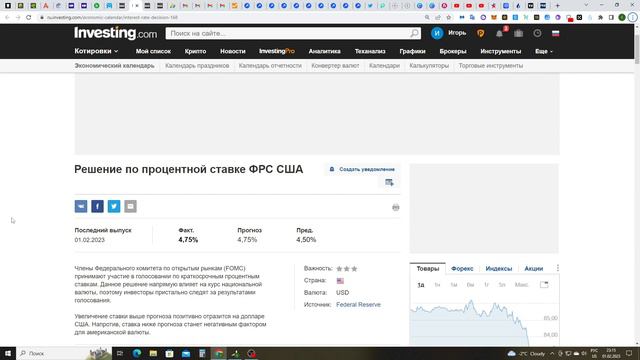The height and width of the screenshot is (360, 640).
Task: Expand the Еще menu
Action: [x=544, y=51]
